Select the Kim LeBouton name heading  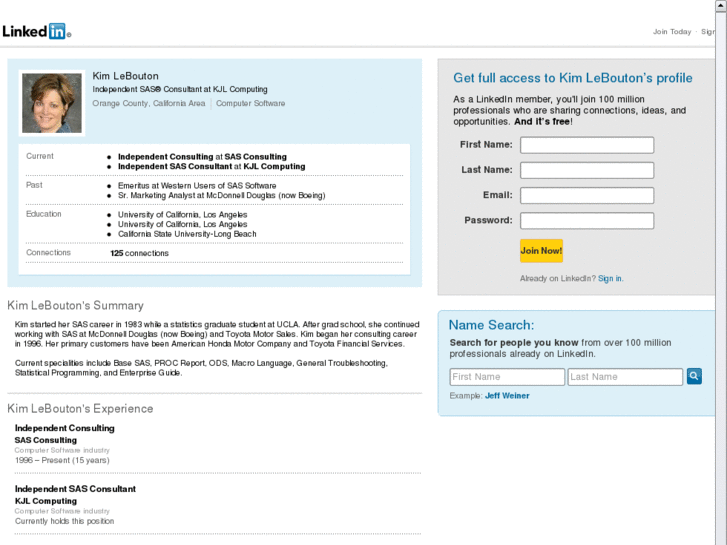coord(125,76)
